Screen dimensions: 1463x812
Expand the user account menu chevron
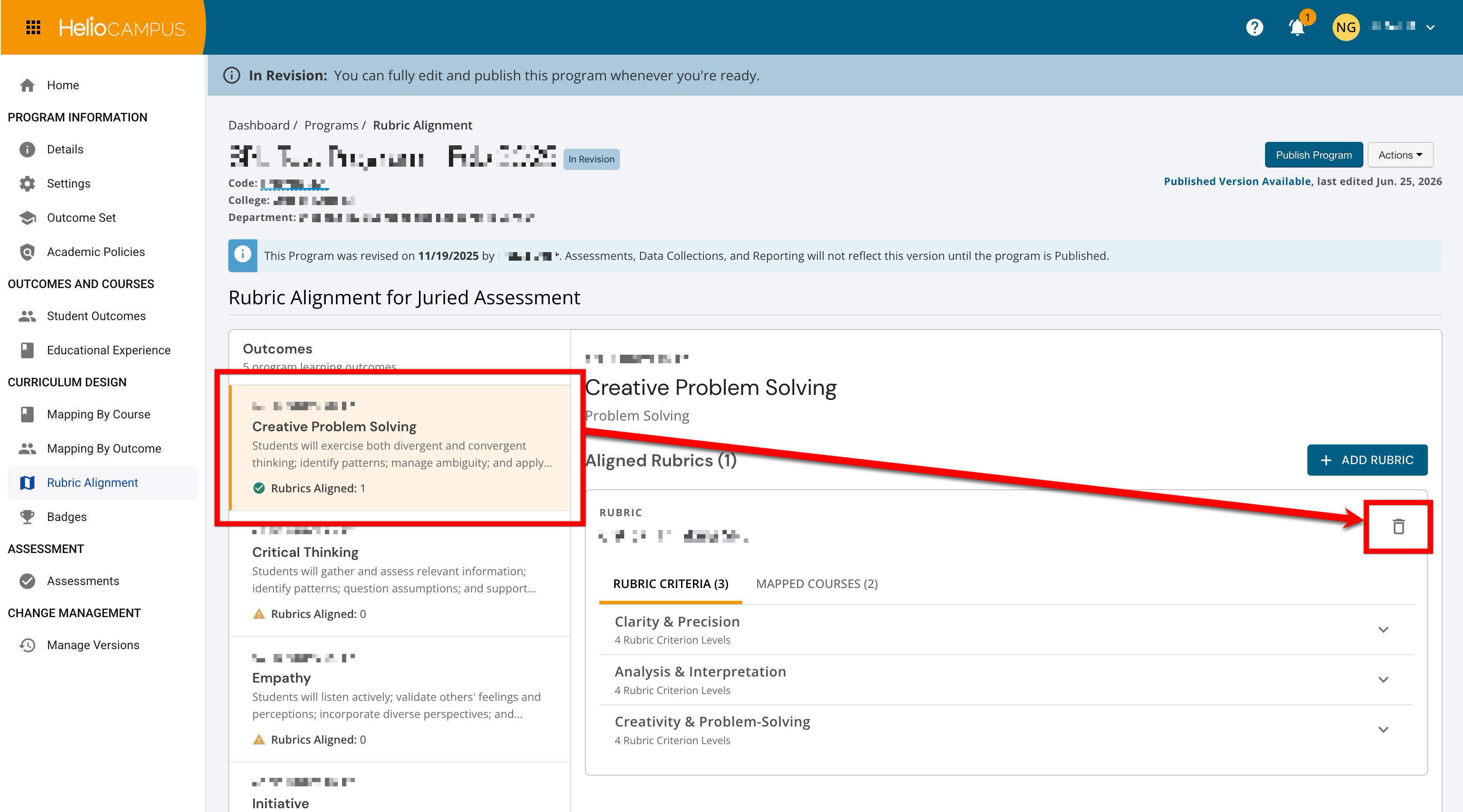pos(1430,27)
